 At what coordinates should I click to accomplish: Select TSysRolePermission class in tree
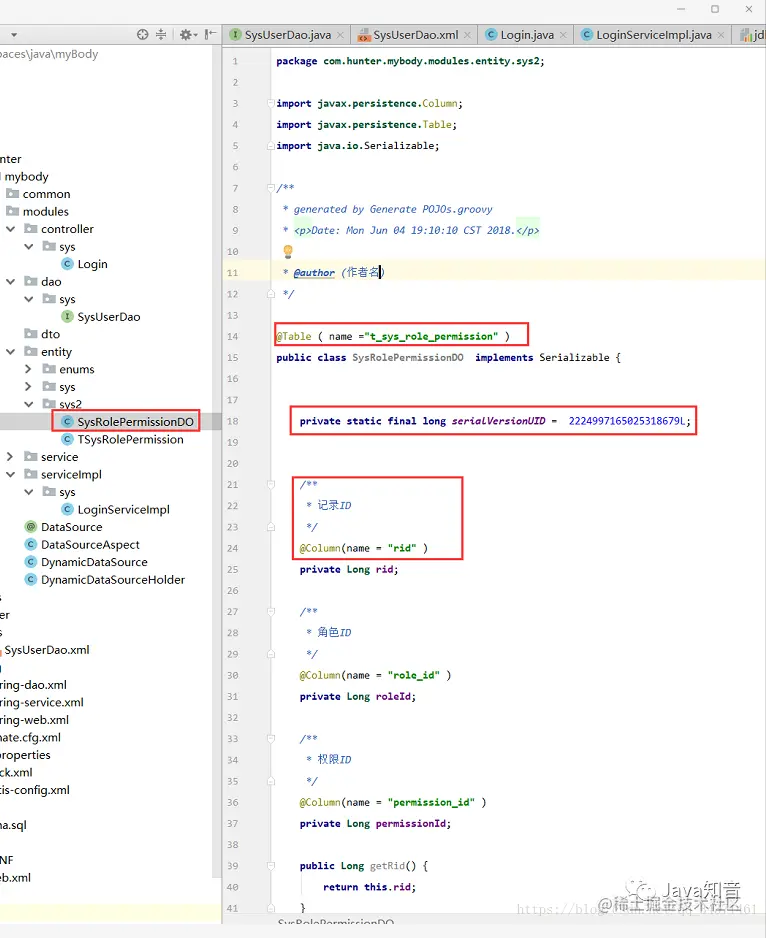click(130, 440)
